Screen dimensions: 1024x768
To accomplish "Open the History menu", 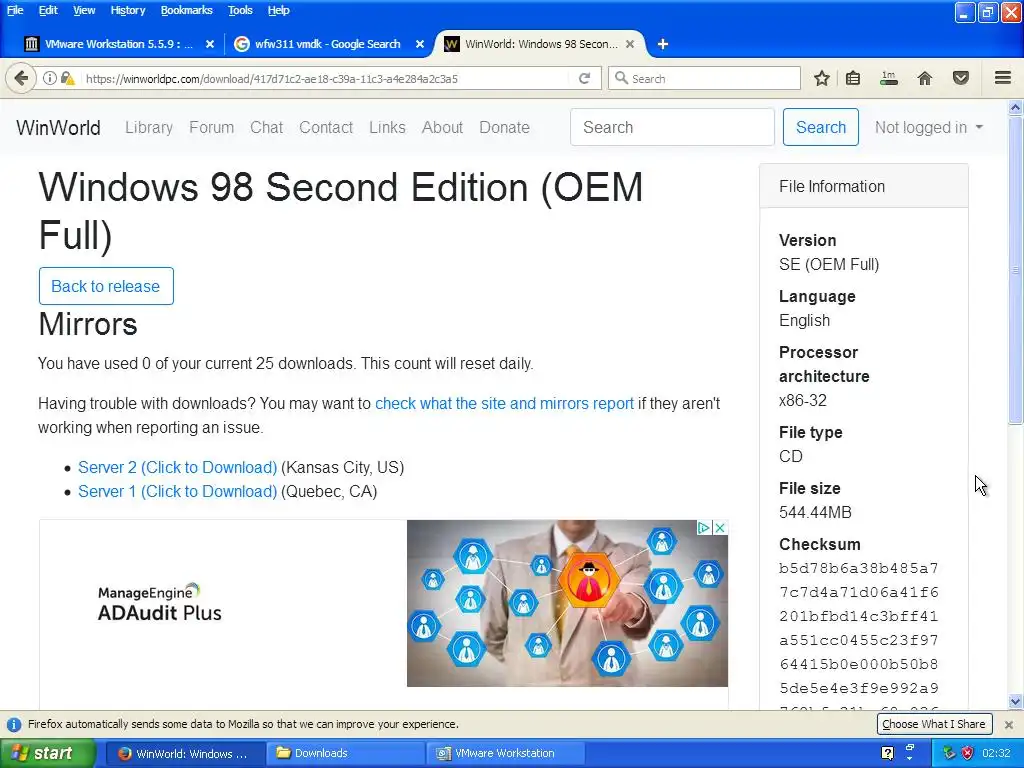I will (127, 10).
